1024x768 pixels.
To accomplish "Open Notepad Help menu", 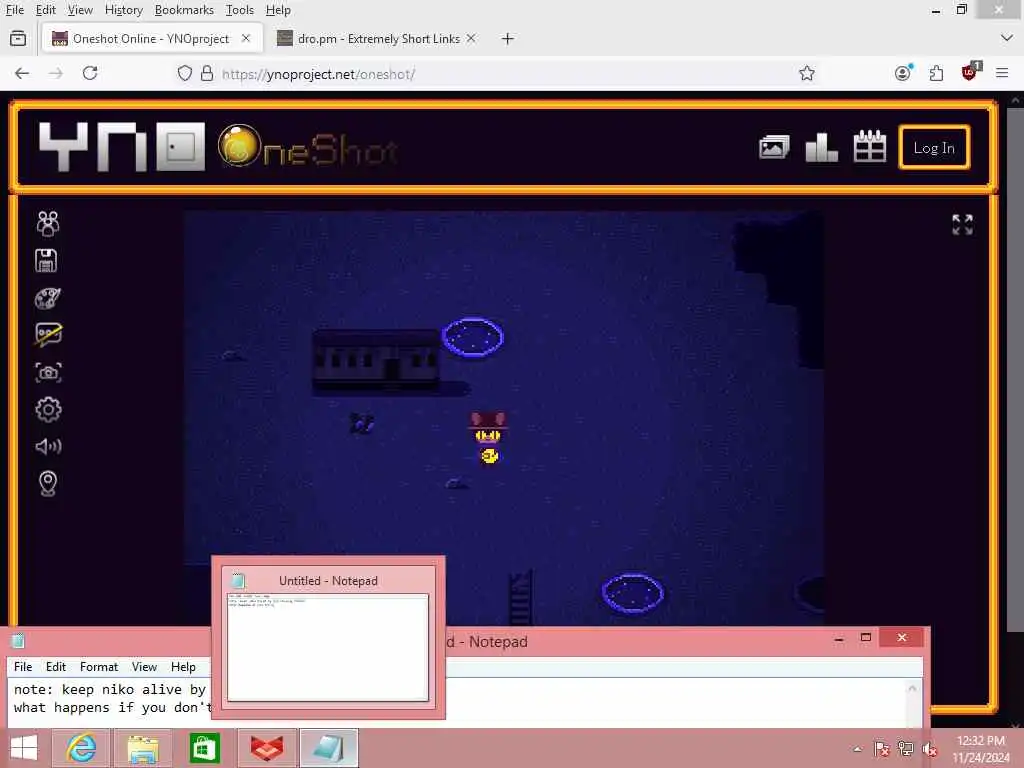I will click(183, 667).
